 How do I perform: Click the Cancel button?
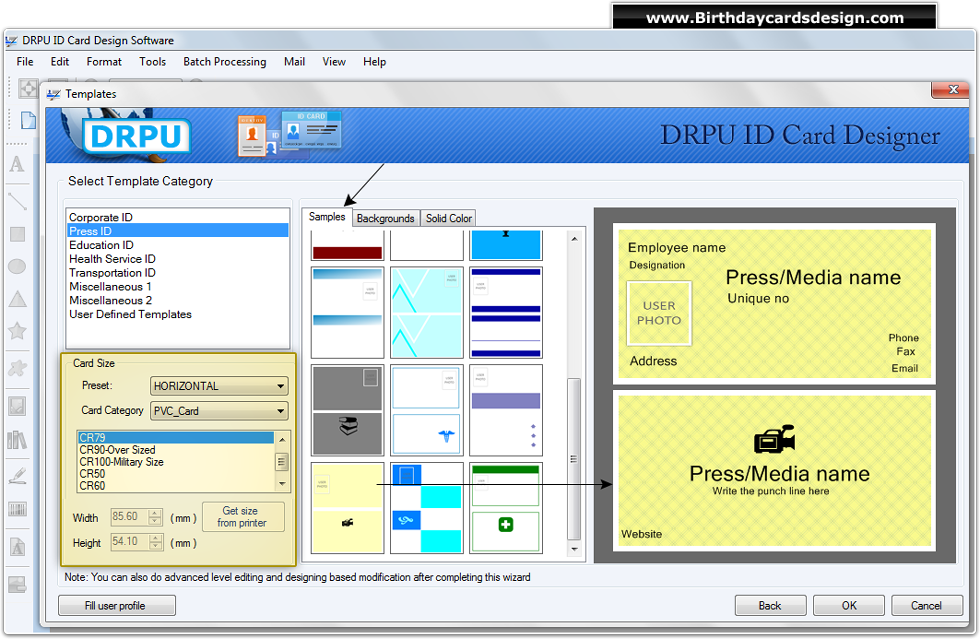[926, 605]
